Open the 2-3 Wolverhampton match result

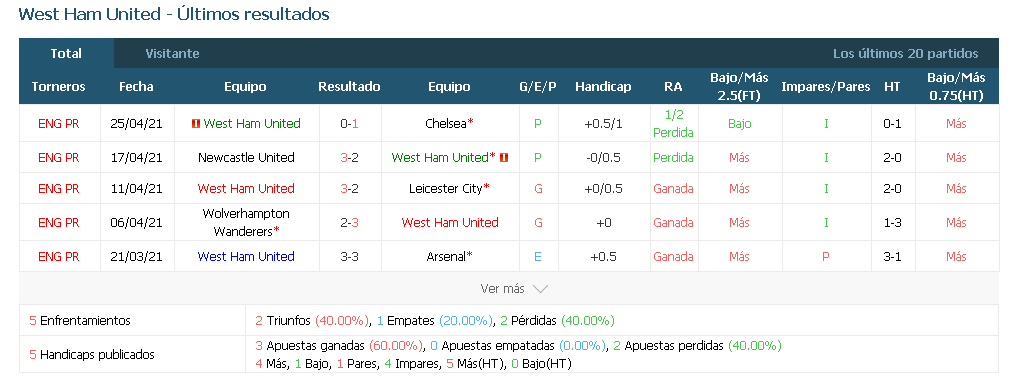tap(350, 222)
